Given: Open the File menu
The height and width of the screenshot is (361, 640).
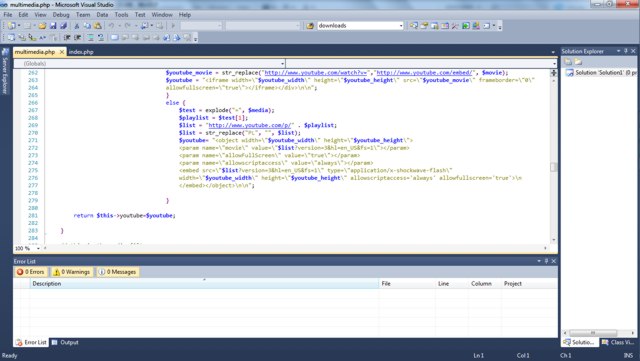Looking at the screenshot, I should coord(8,15).
